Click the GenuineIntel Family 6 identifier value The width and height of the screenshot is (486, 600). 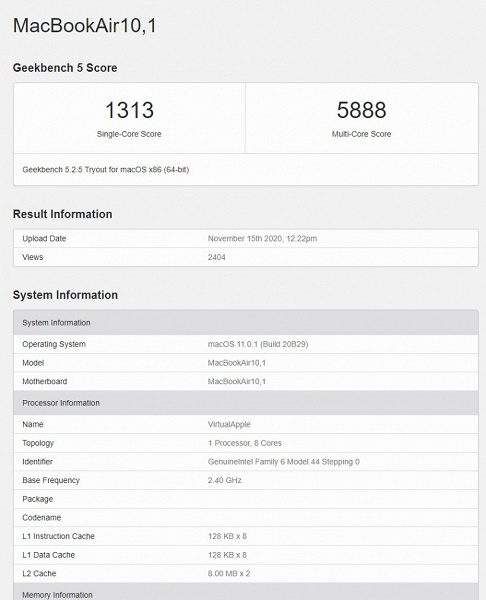coord(284,462)
